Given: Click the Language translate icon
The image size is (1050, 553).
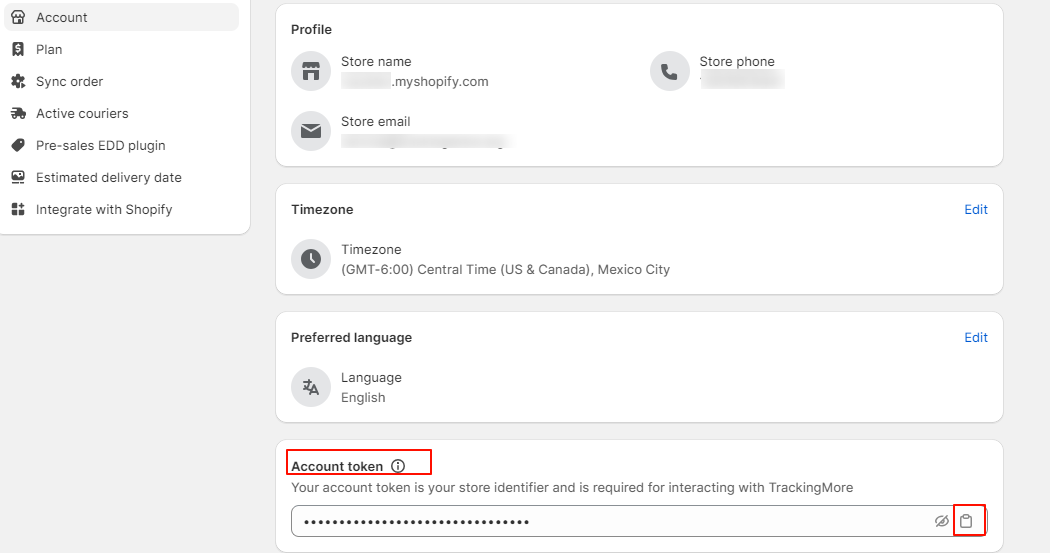Looking at the screenshot, I should (311, 387).
